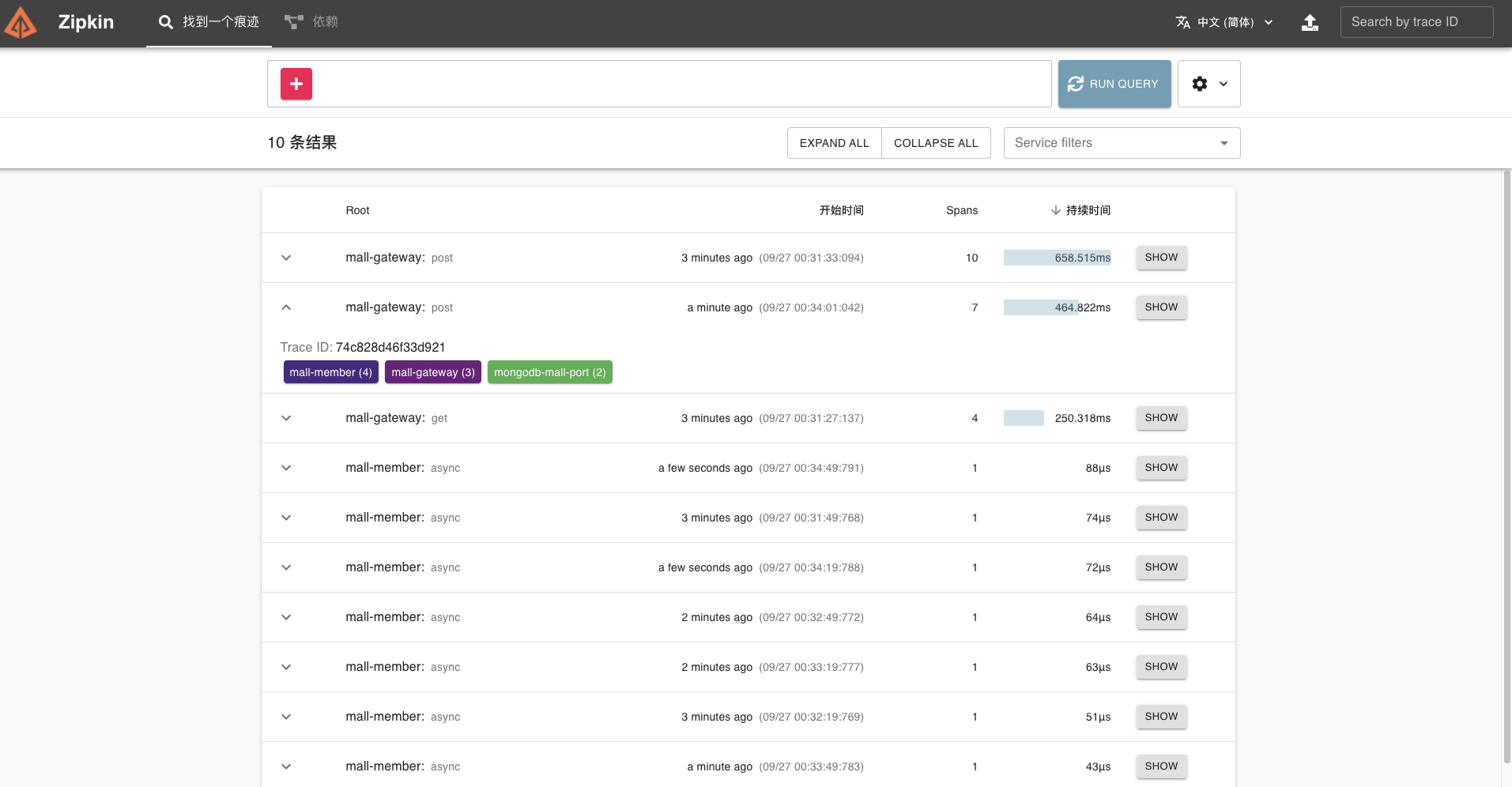
Task: Click SHOW for the 658.515ms trace
Action: pos(1161,258)
